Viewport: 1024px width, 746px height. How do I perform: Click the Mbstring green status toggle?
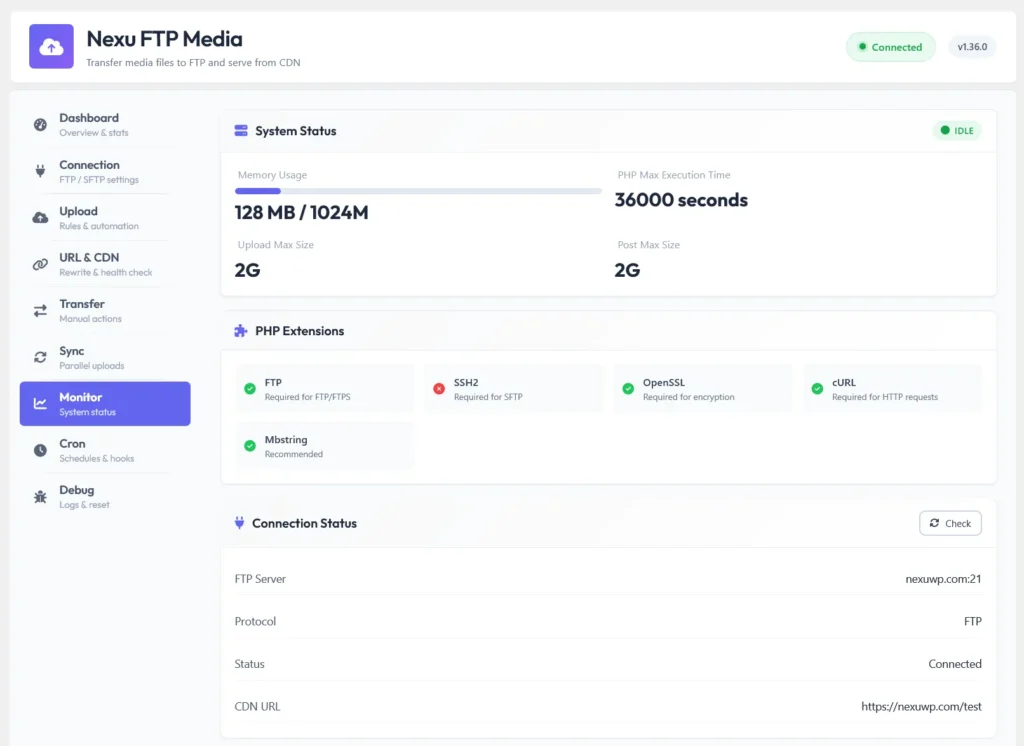click(x=249, y=445)
